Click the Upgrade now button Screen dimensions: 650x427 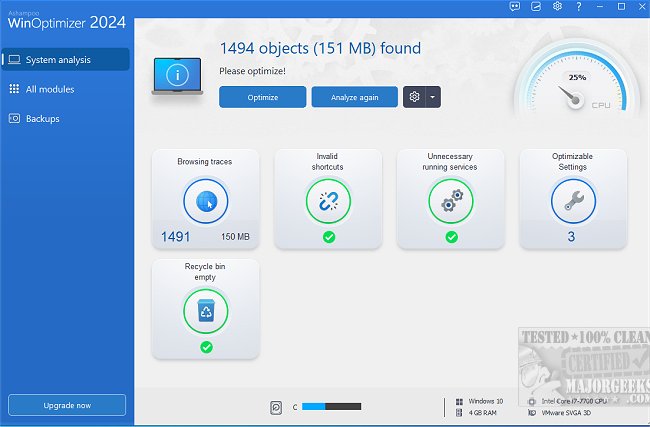point(67,405)
